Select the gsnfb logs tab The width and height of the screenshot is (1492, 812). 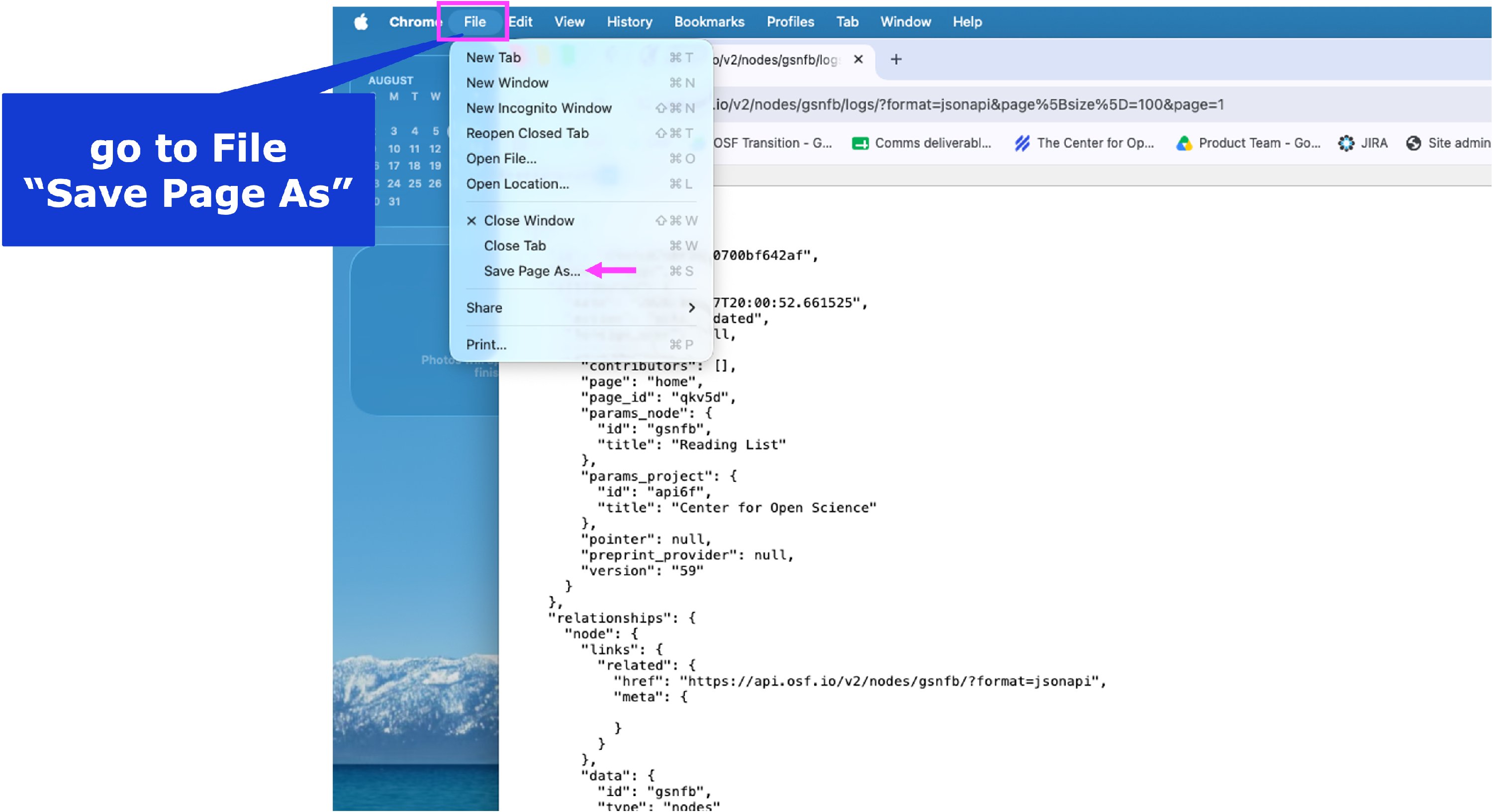(777, 60)
